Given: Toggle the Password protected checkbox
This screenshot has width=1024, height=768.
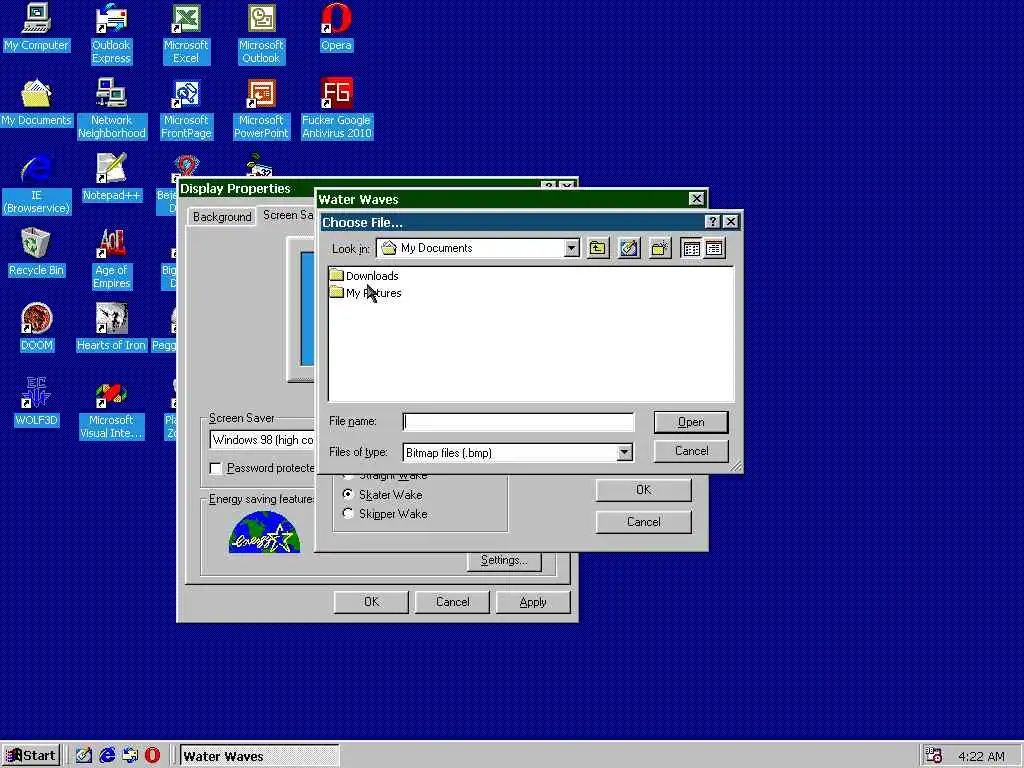Looking at the screenshot, I should pos(216,468).
